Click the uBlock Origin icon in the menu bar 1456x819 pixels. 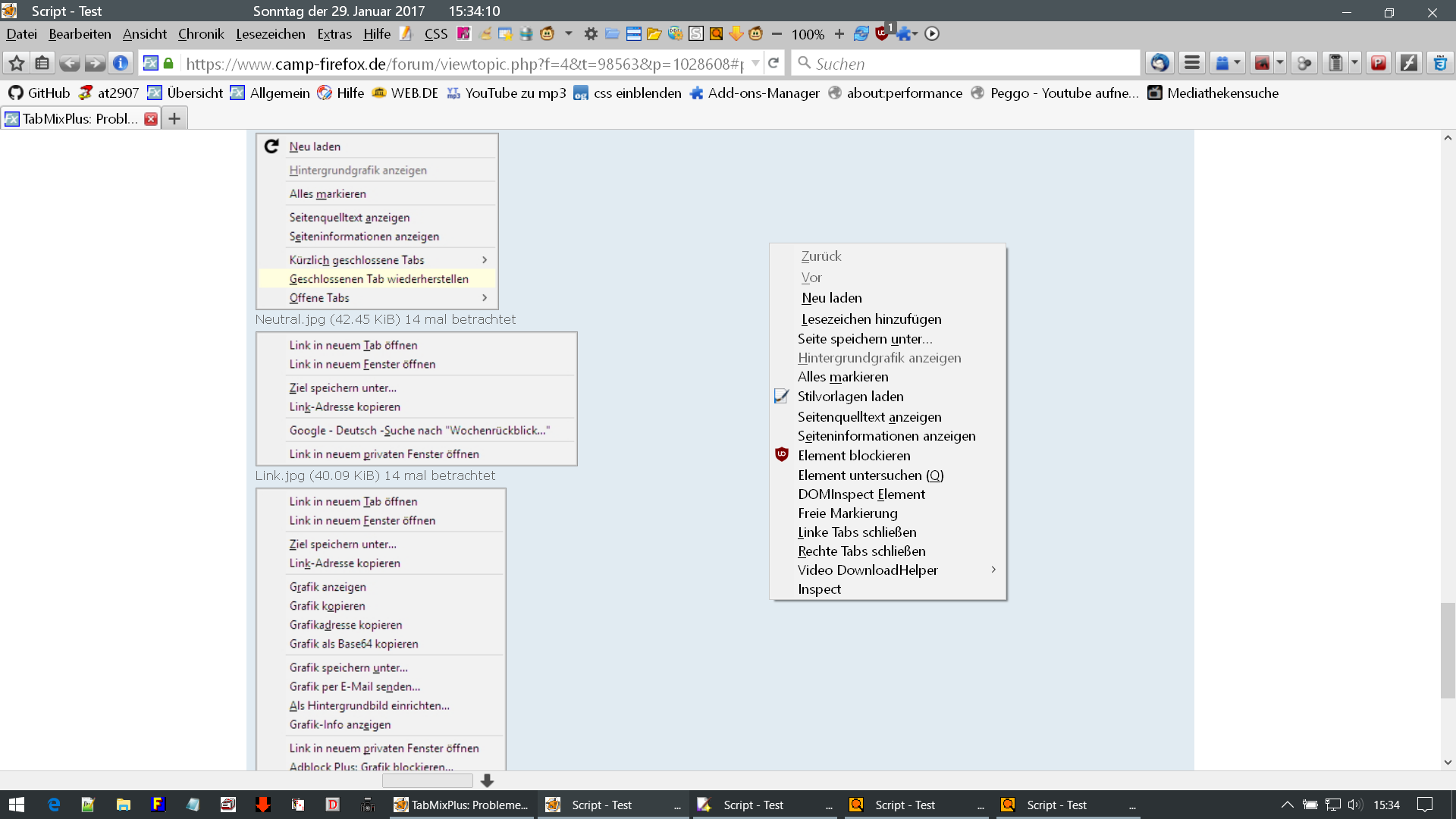click(x=882, y=33)
